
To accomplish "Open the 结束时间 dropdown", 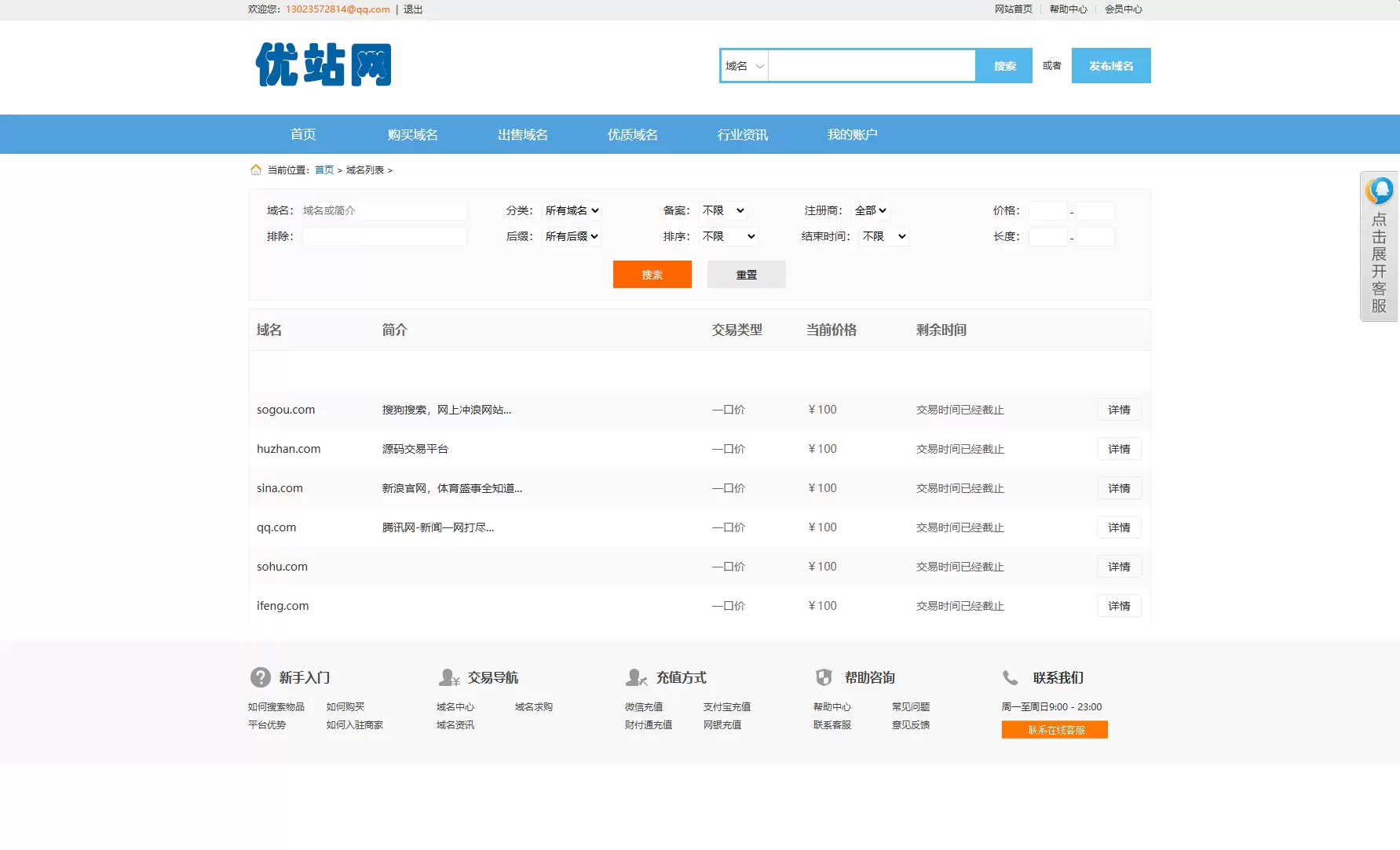I will [x=884, y=236].
